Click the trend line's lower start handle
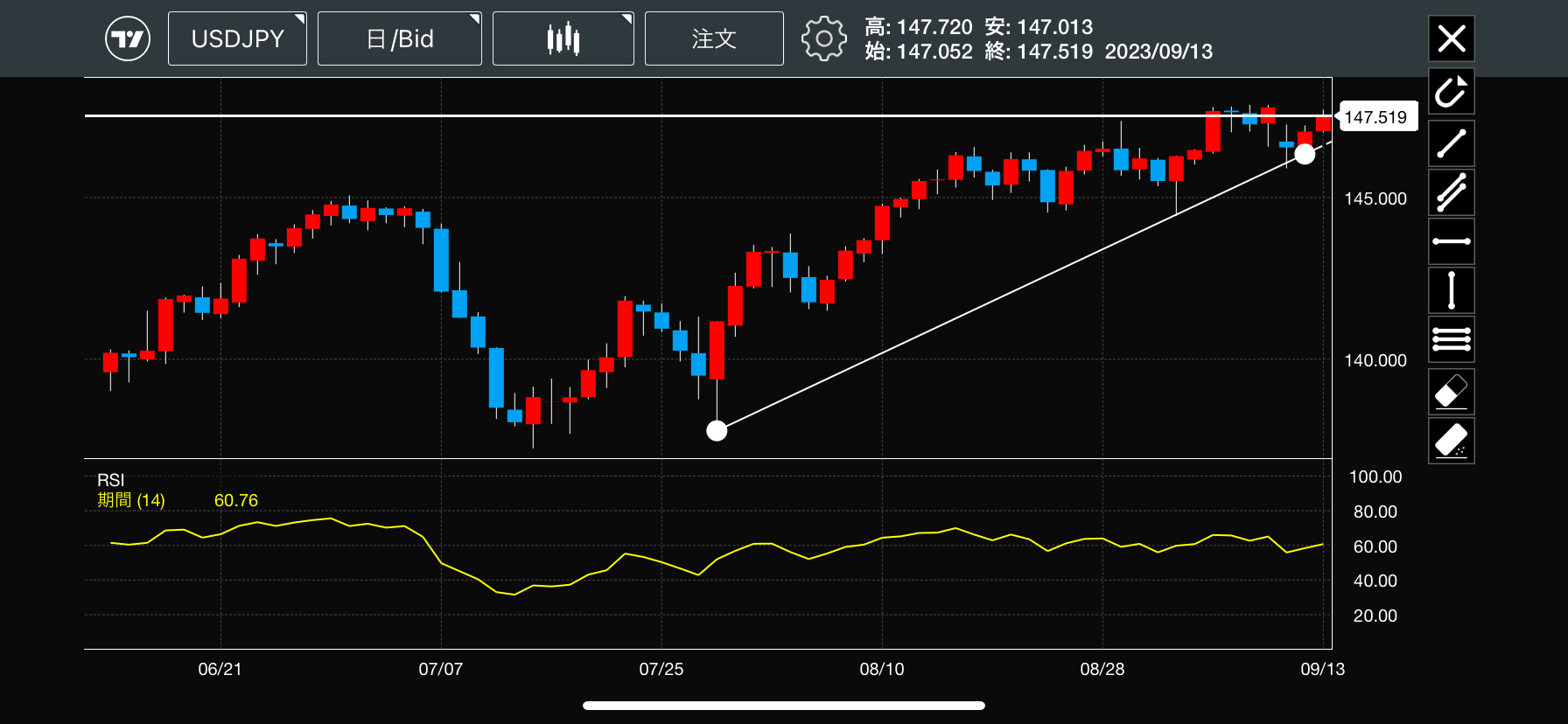 [x=717, y=430]
